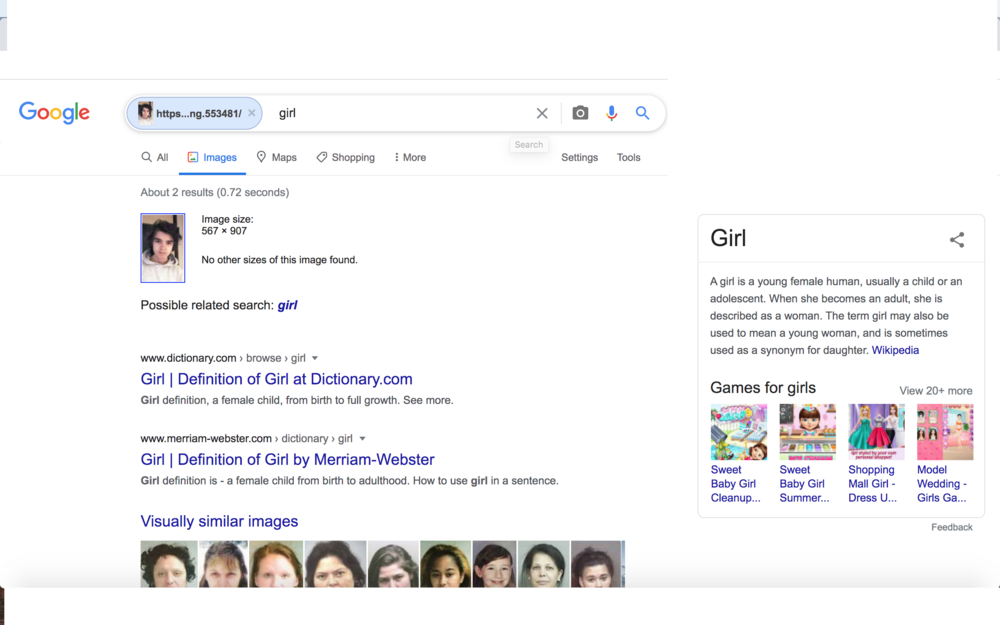Open the fifth visually similar image
1000x625 pixels.
393,564
